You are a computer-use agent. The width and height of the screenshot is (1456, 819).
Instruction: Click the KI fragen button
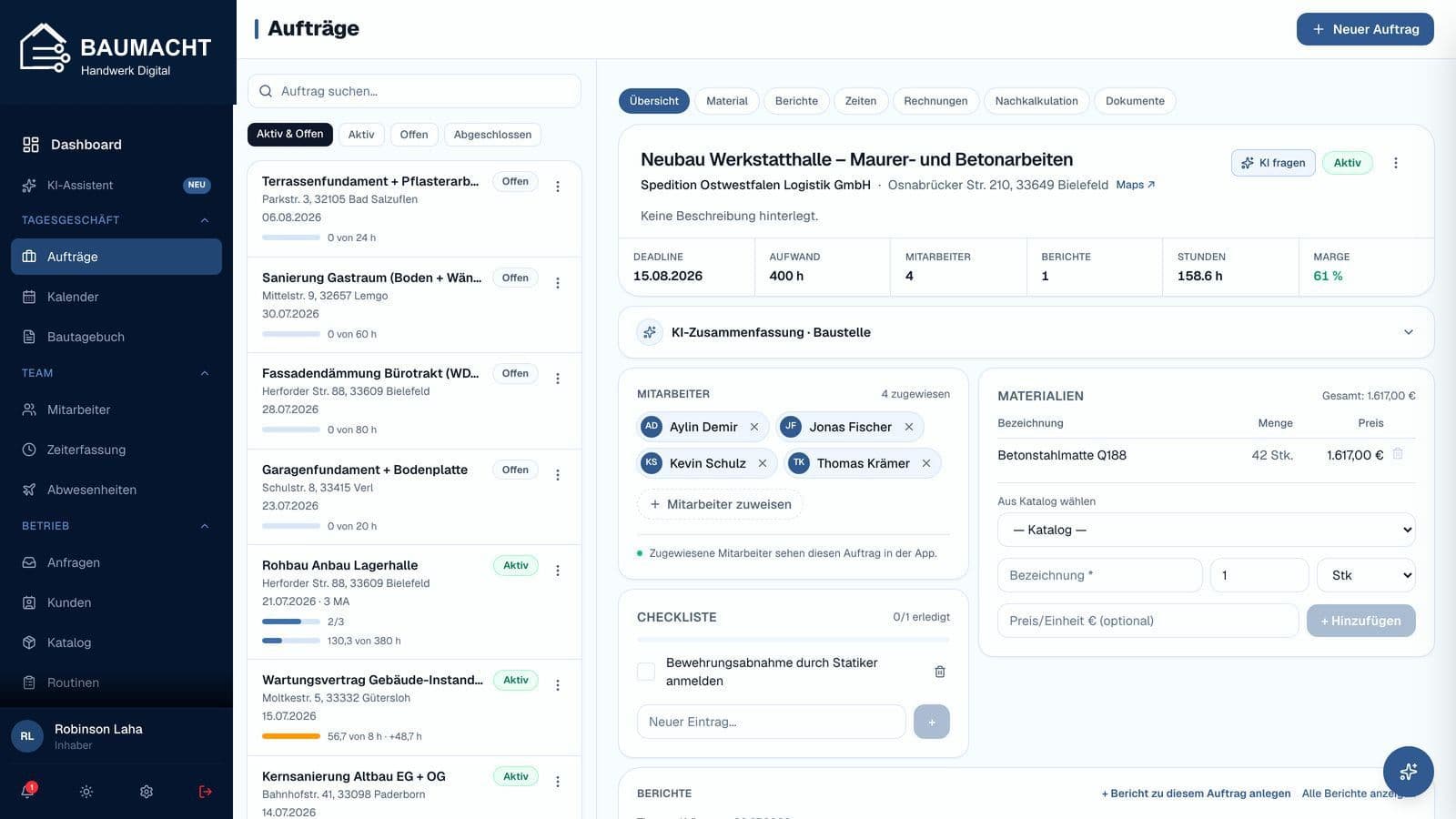point(1273,163)
